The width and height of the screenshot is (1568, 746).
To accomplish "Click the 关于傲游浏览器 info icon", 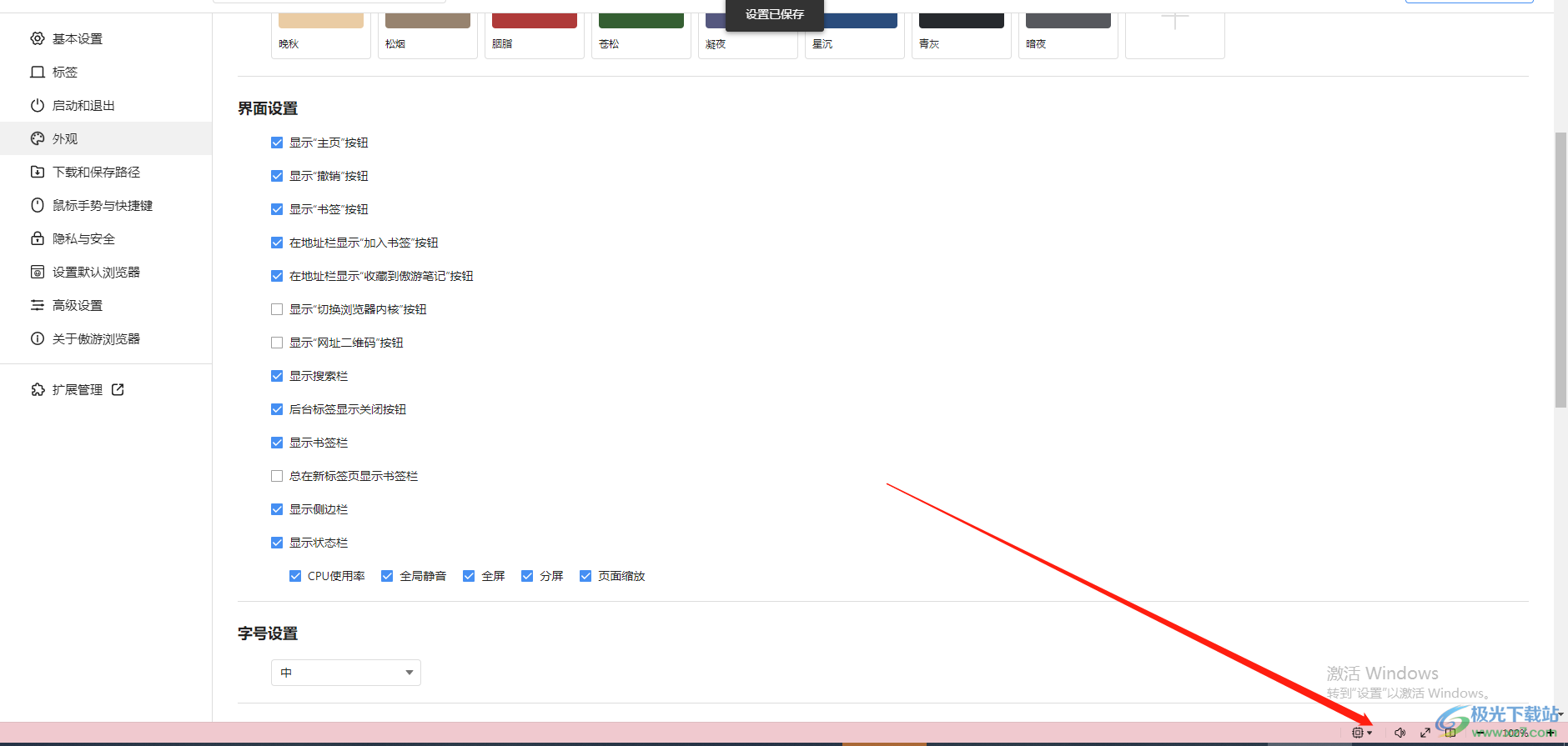I will tap(38, 338).
